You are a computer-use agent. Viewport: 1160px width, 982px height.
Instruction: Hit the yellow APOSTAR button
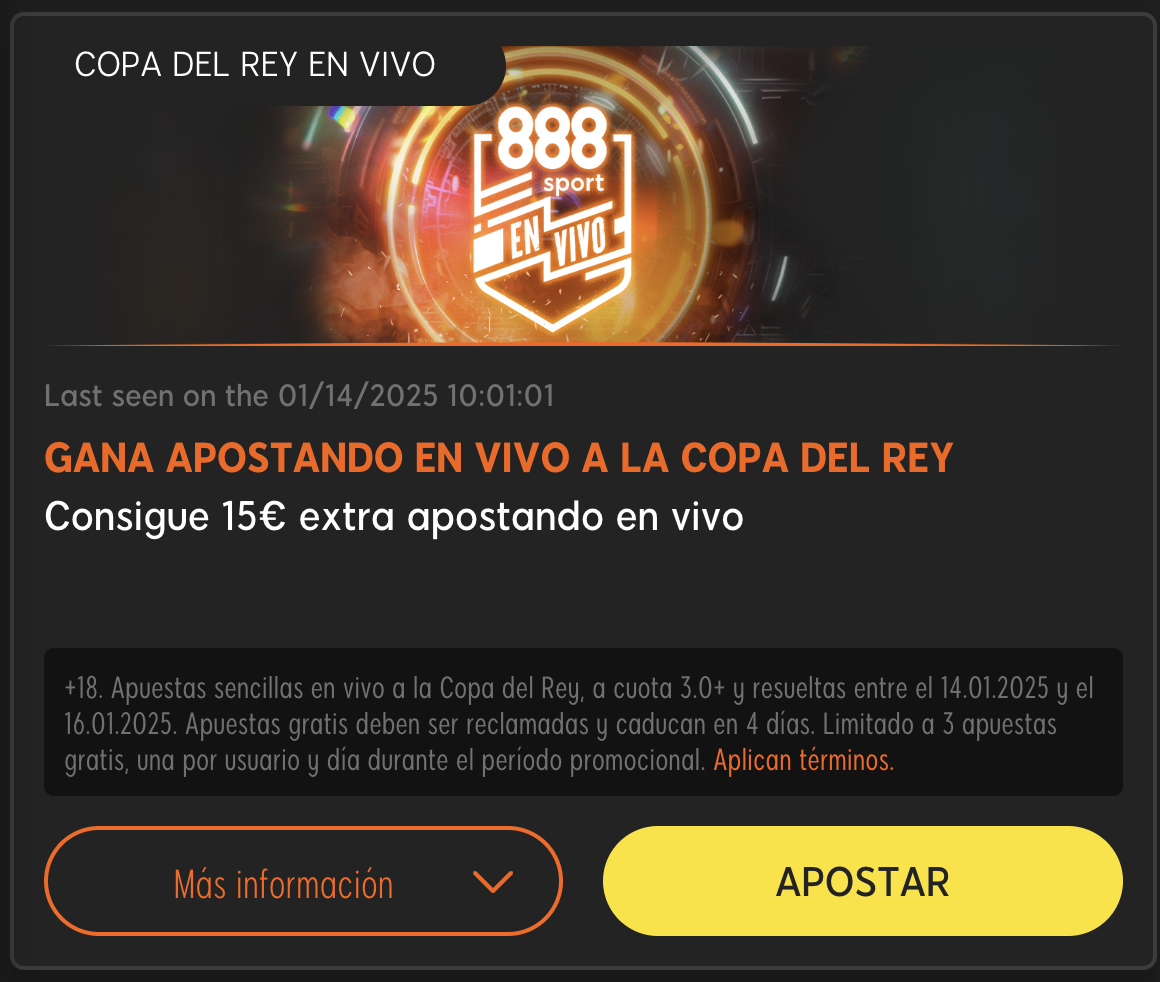pos(863,881)
